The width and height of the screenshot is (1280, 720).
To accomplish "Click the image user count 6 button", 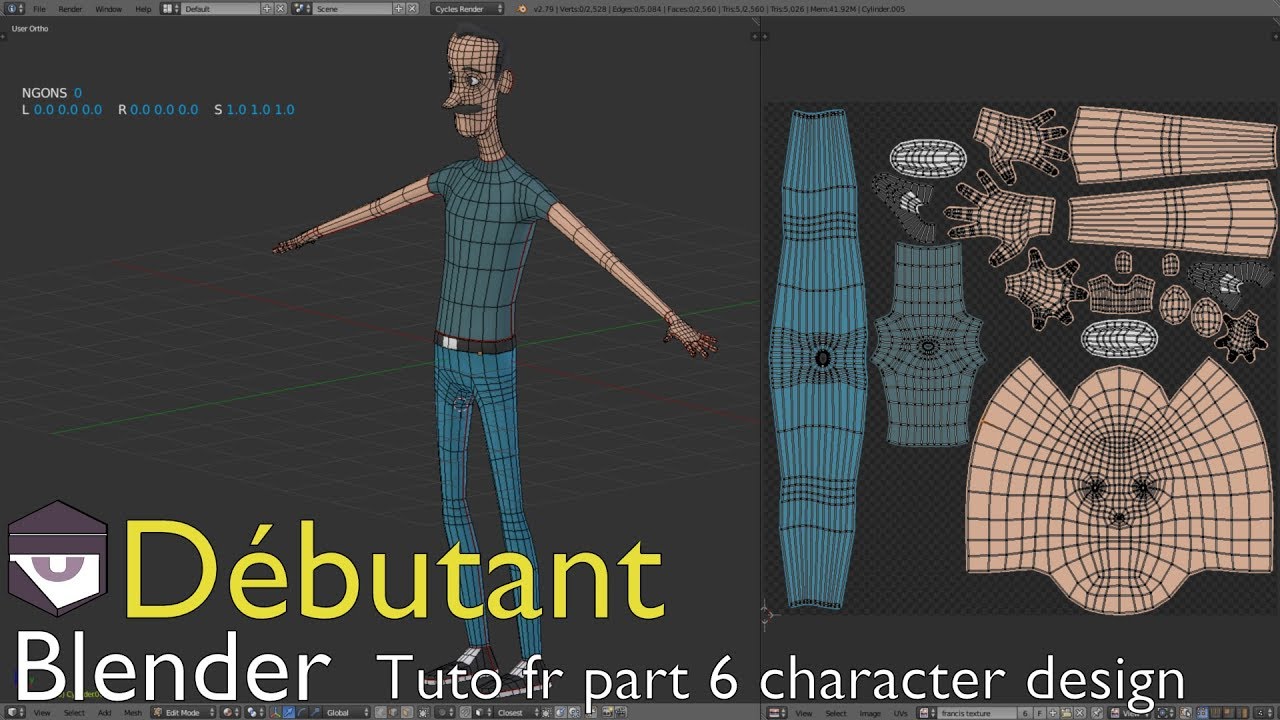I will (1025, 713).
